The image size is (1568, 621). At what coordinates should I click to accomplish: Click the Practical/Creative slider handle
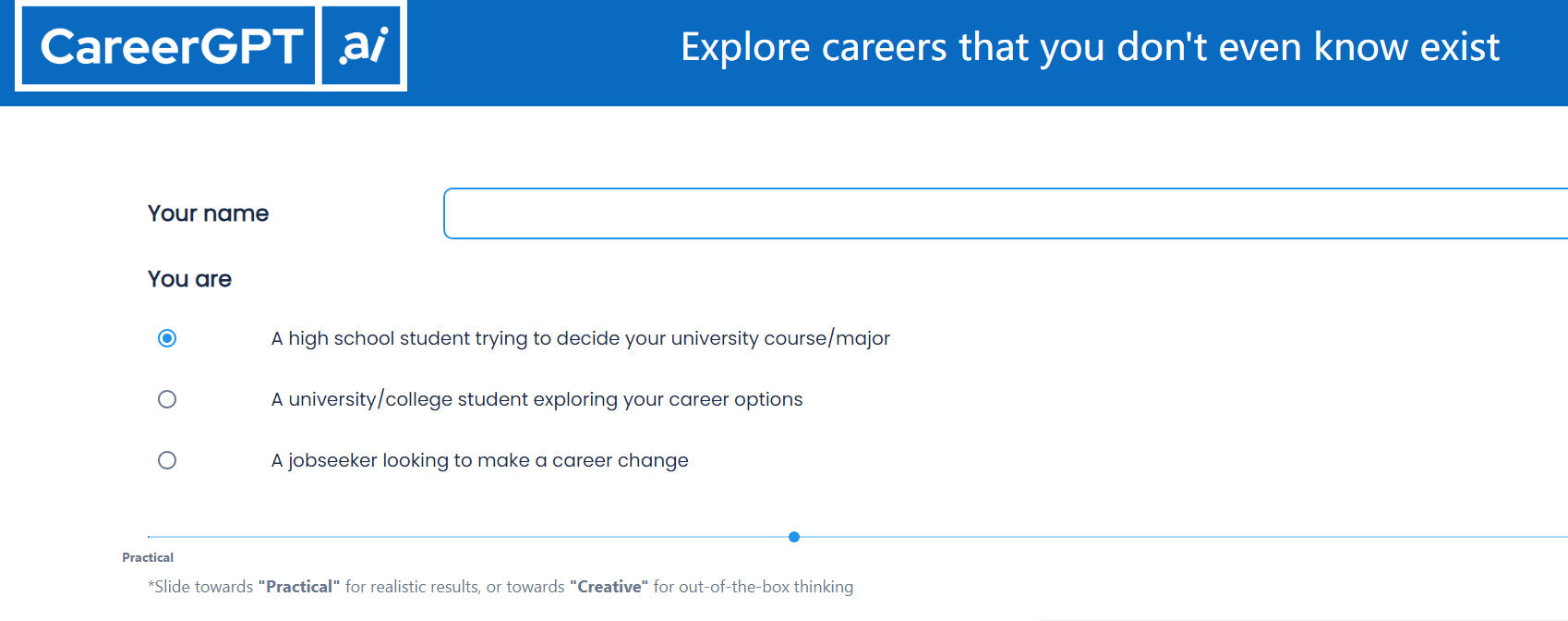794,537
